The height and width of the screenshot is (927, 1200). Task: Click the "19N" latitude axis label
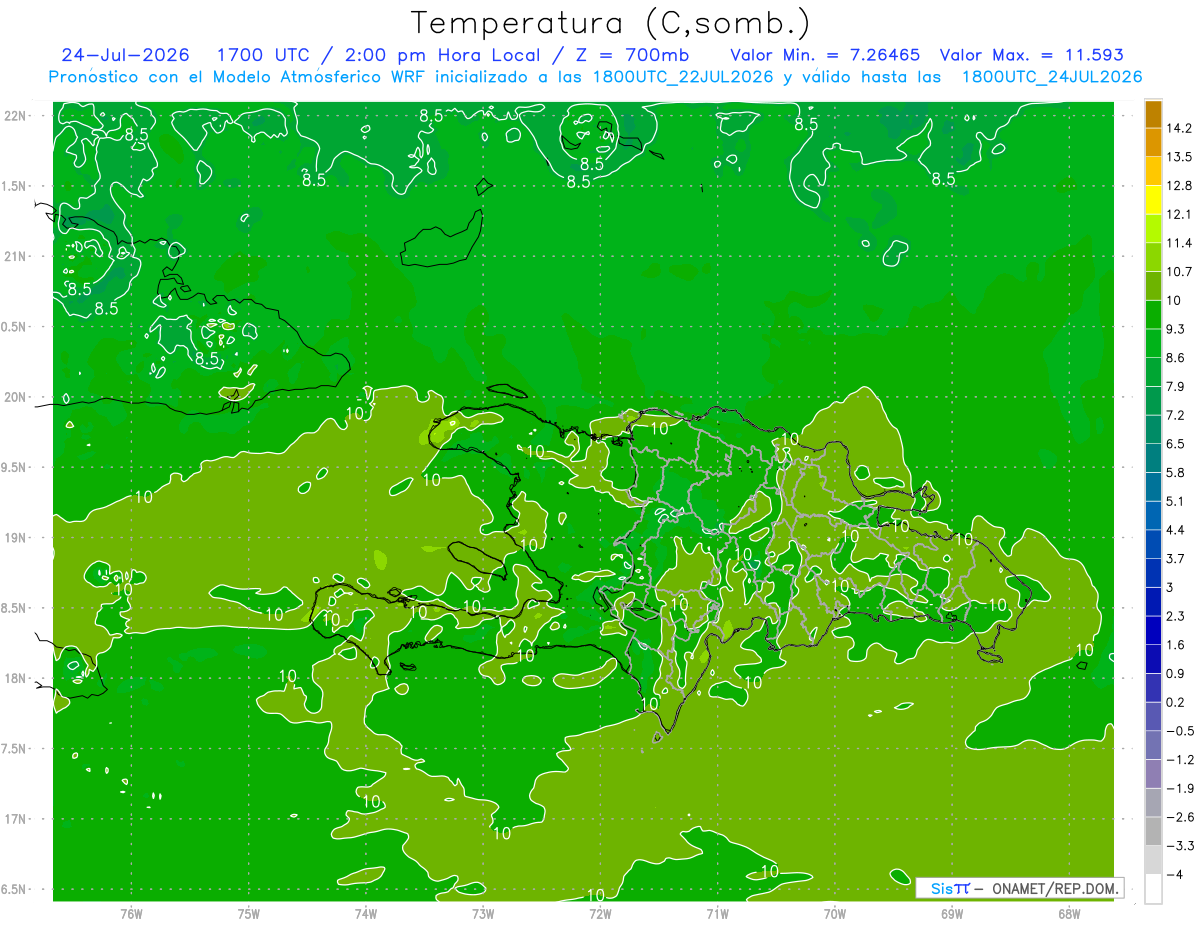[16, 538]
